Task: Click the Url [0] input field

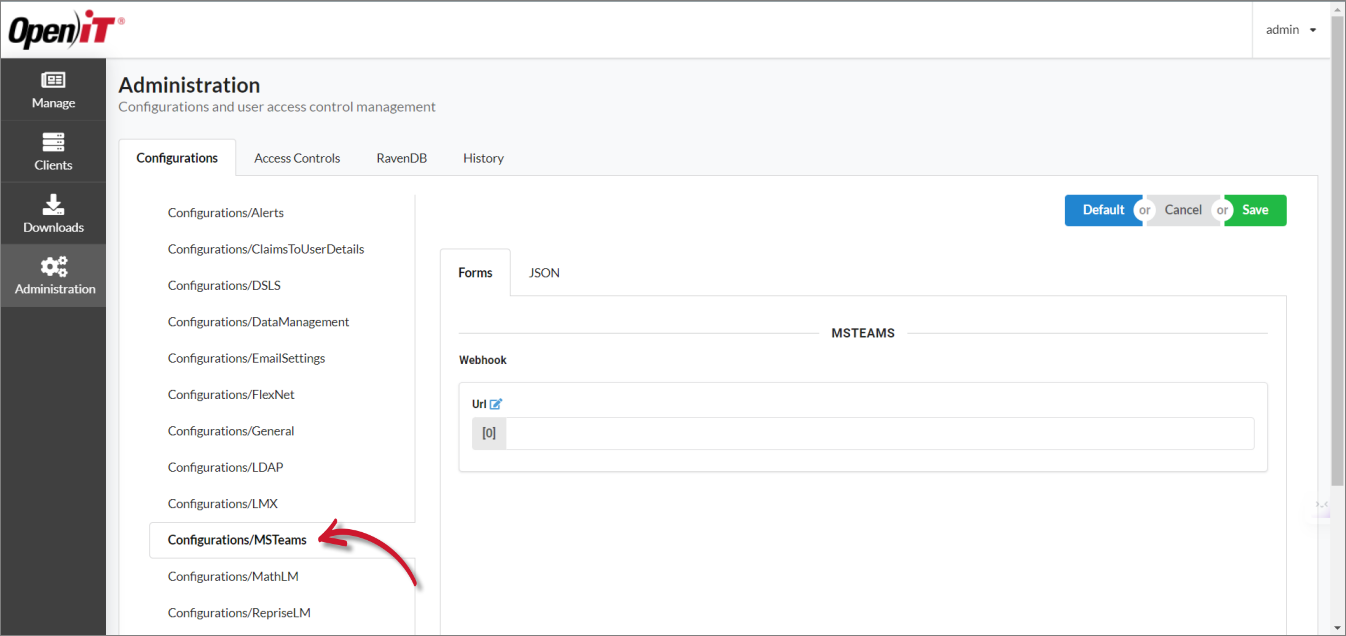Action: [x=880, y=433]
